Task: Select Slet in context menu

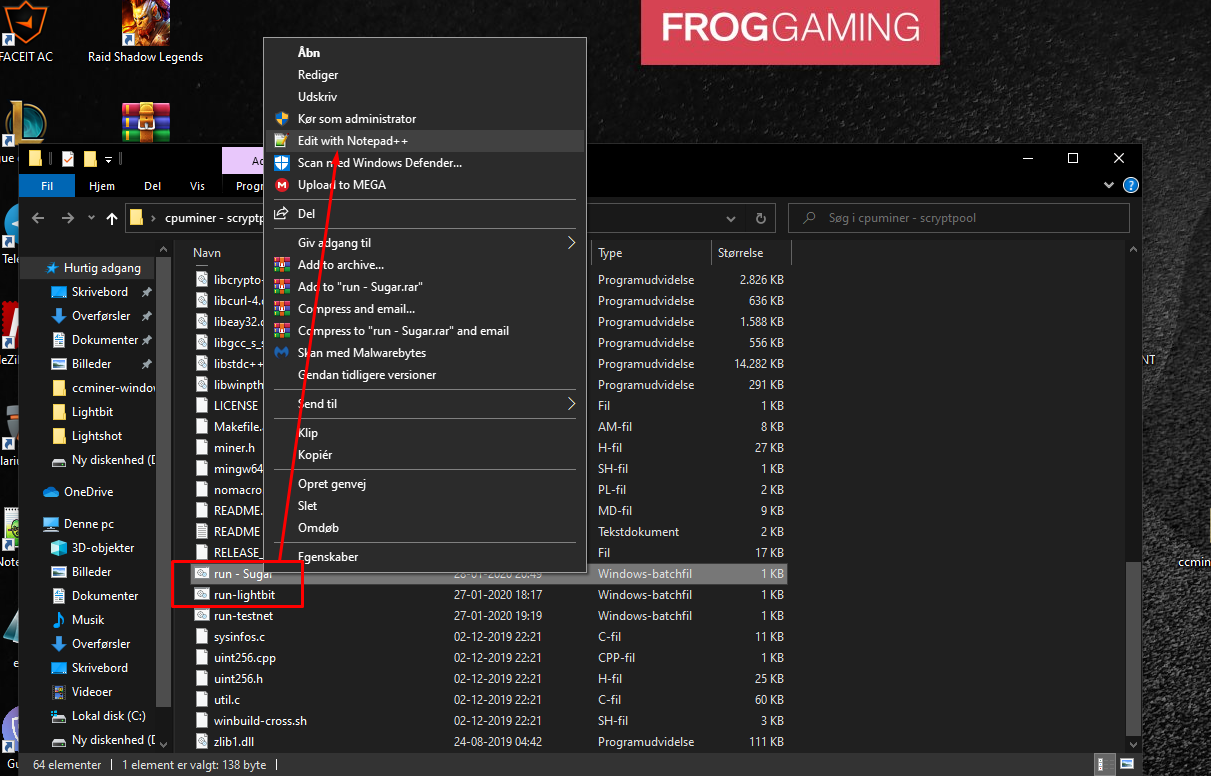Action: [x=308, y=506]
